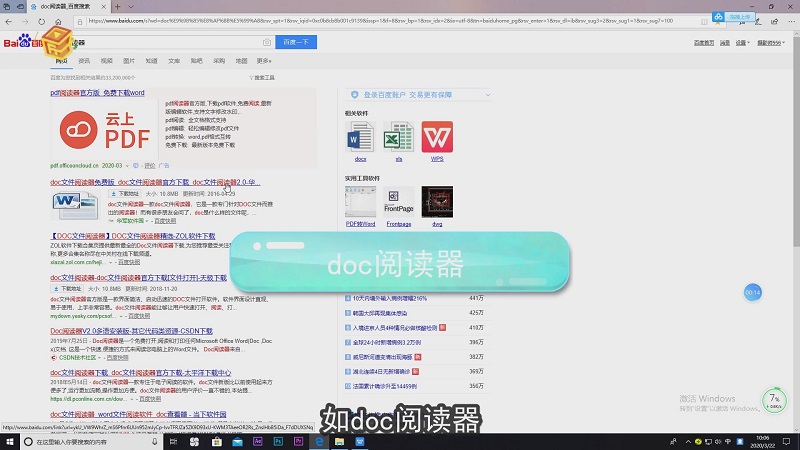Expand the 更多 tab dropdown

(262, 61)
